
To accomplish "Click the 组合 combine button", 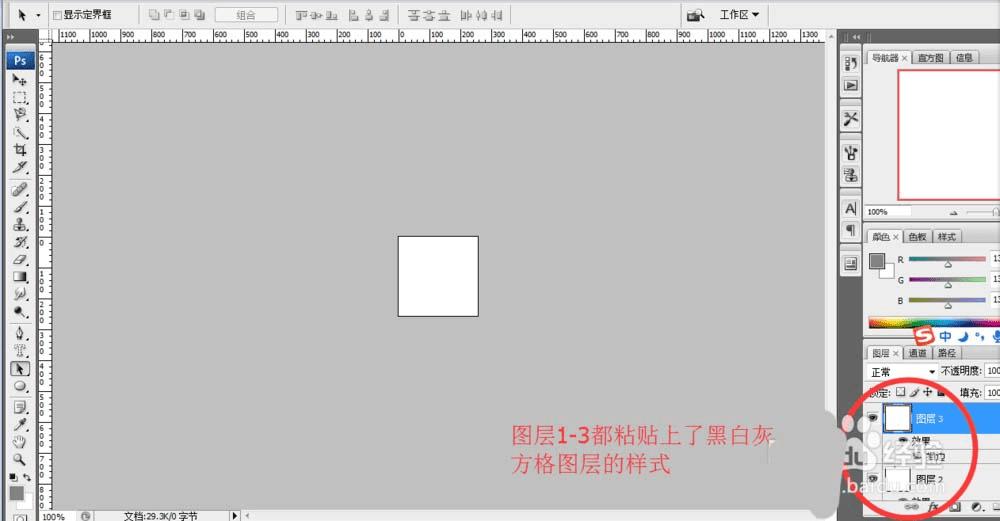I will (246, 15).
